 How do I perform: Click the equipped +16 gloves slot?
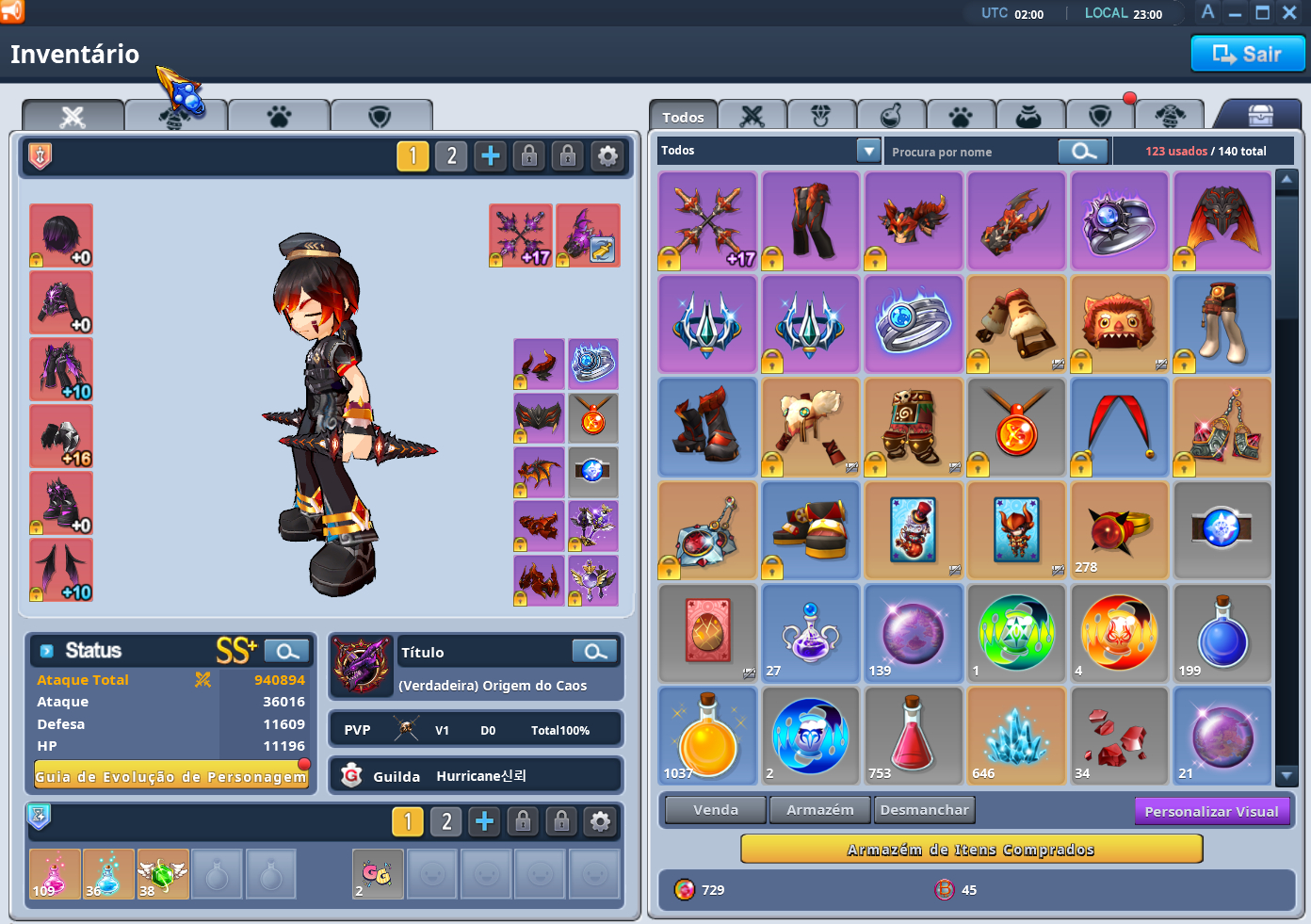pyautogui.click(x=61, y=436)
